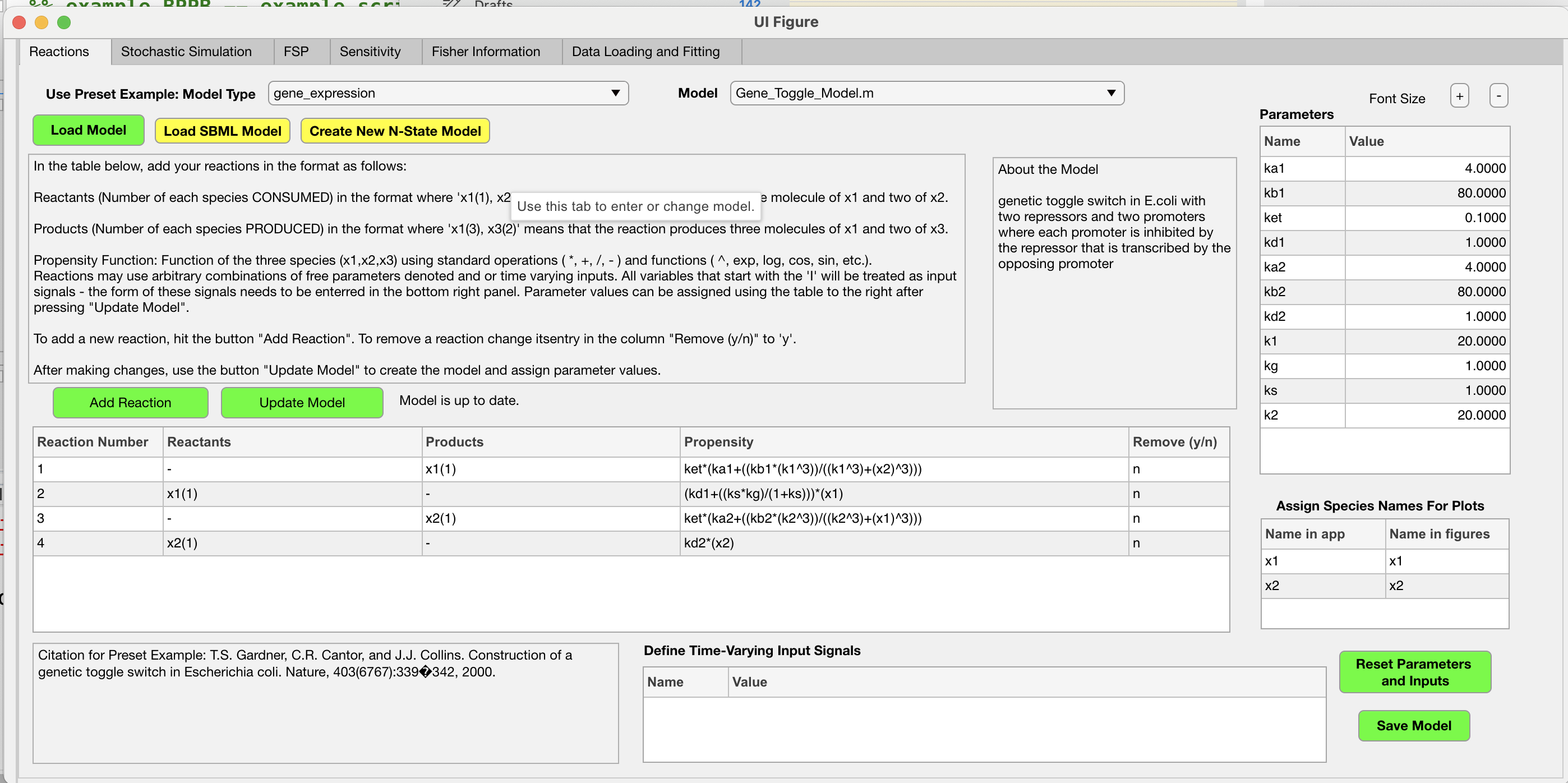Click the ka1 parameter value field

pyautogui.click(x=1425, y=168)
